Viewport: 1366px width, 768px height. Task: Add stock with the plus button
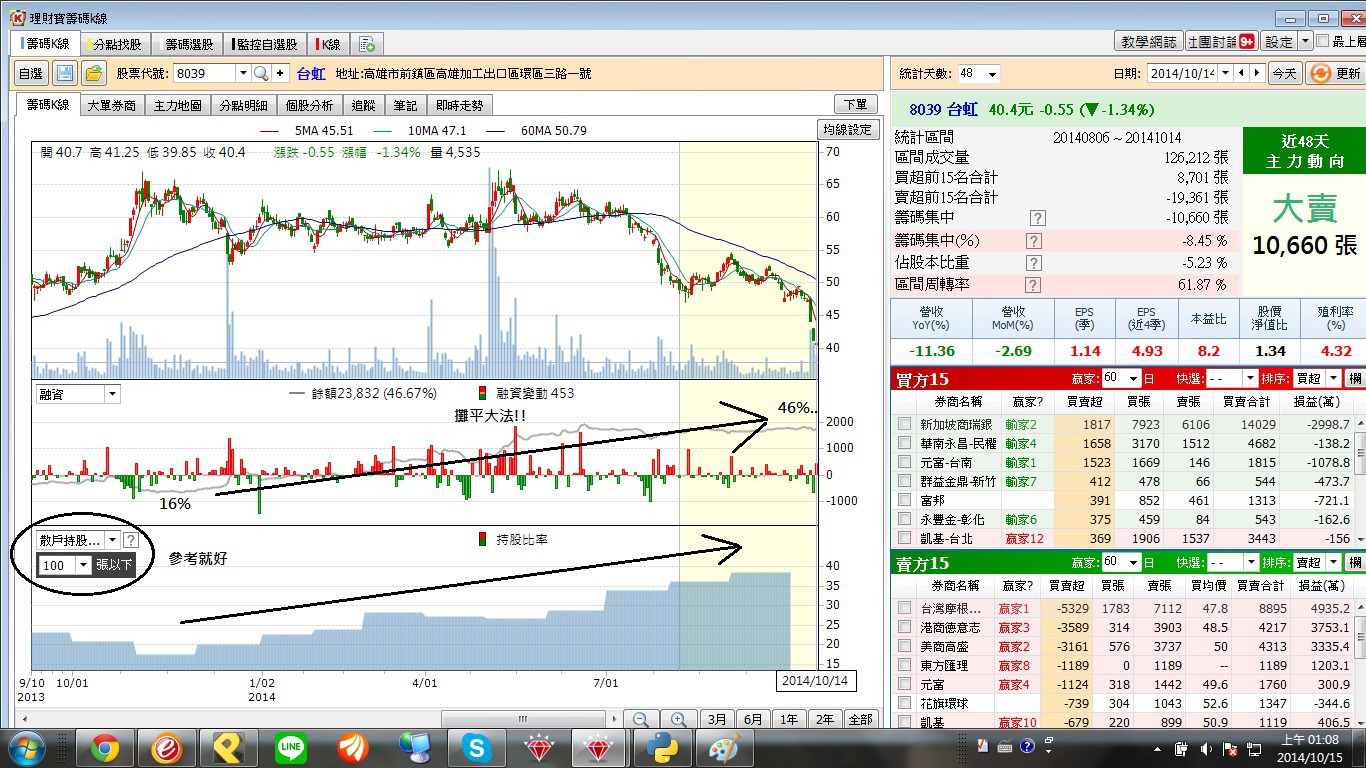click(x=280, y=73)
